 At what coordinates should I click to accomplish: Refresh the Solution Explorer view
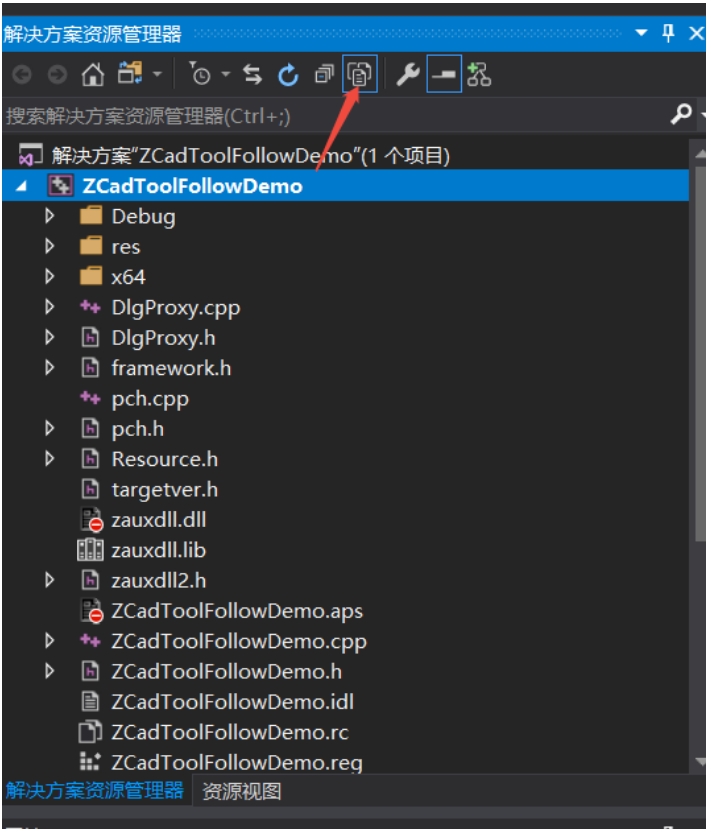point(288,74)
